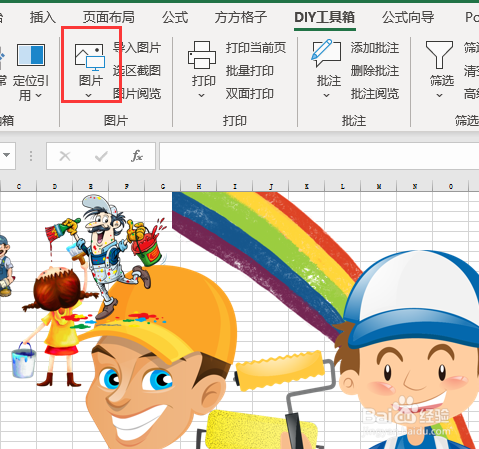Click the 批量打印 button
The image size is (479, 449).
pyautogui.click(x=250, y=70)
